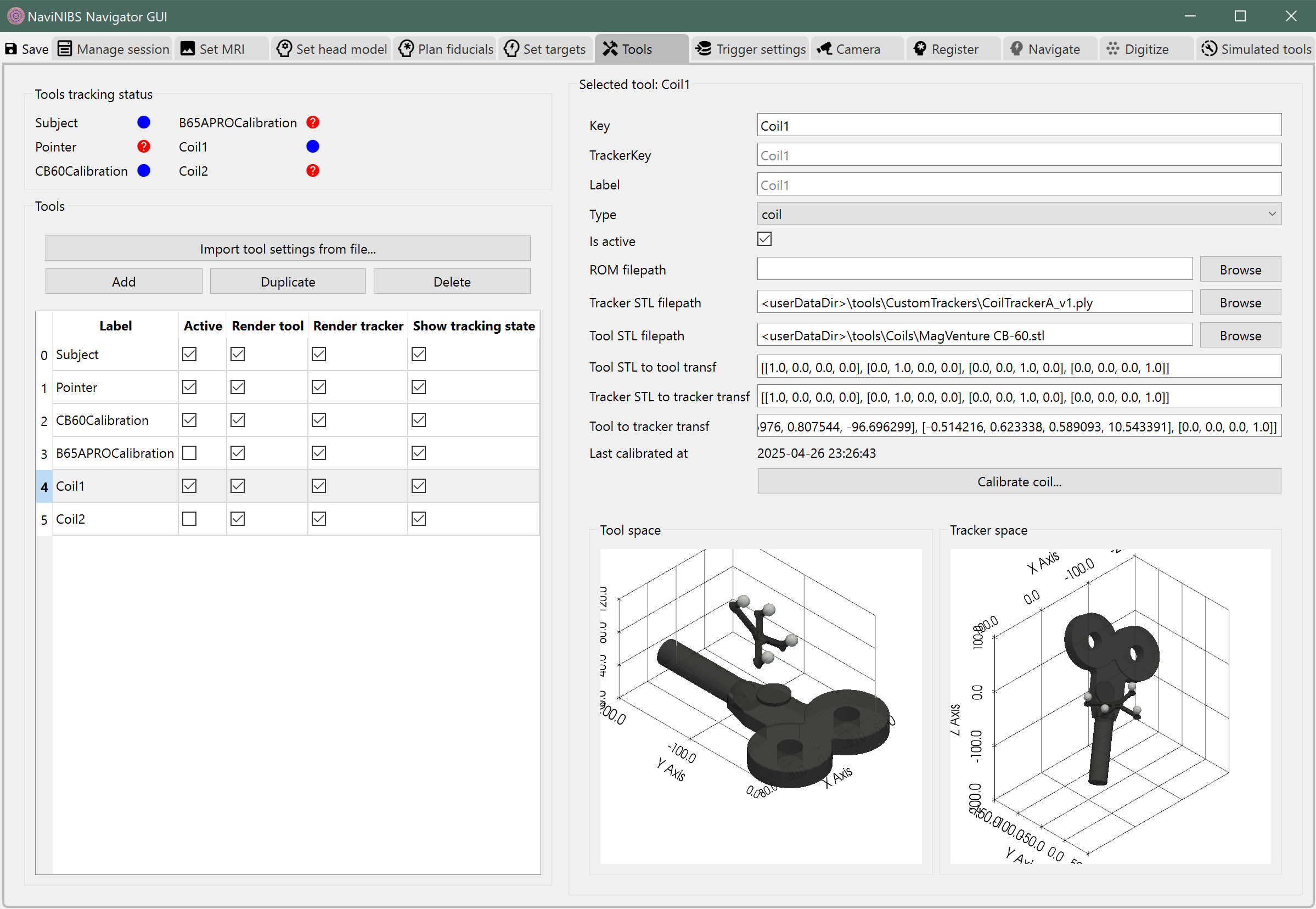Click the empty ROM filepath field
This screenshot has height=909, width=1316.
point(974,269)
